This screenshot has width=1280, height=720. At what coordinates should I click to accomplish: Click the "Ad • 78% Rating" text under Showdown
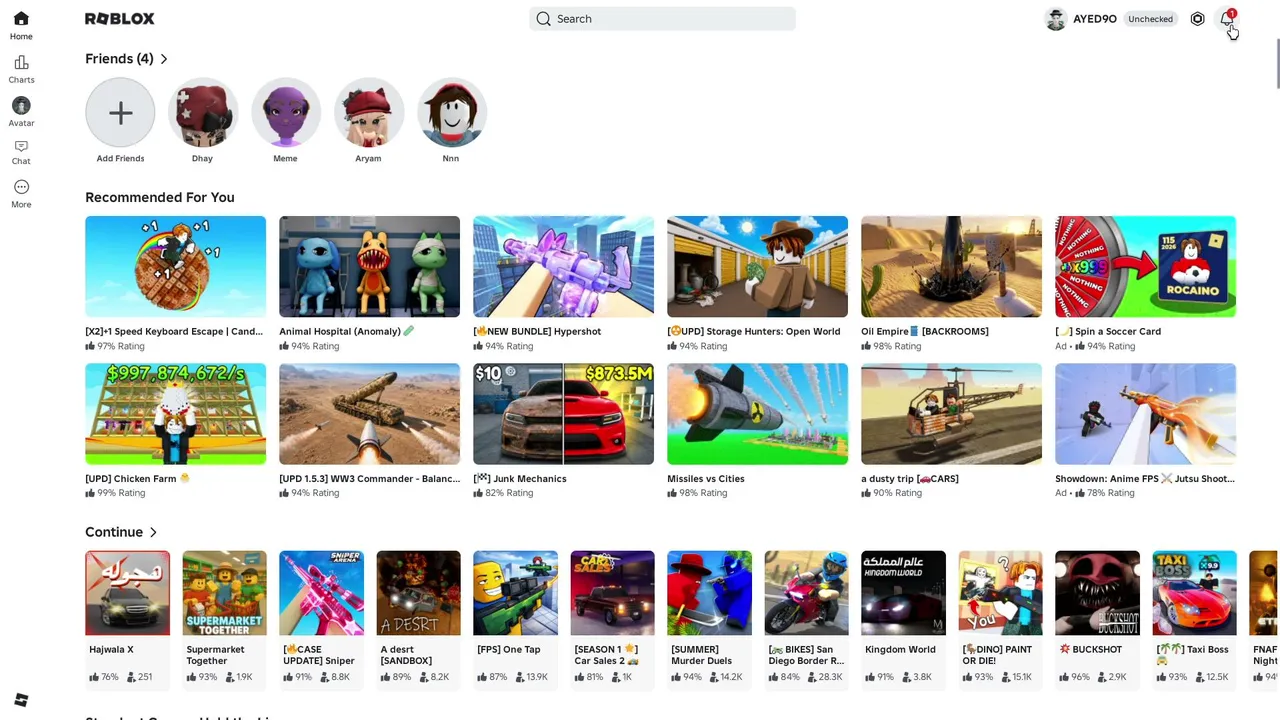tap(1094, 493)
